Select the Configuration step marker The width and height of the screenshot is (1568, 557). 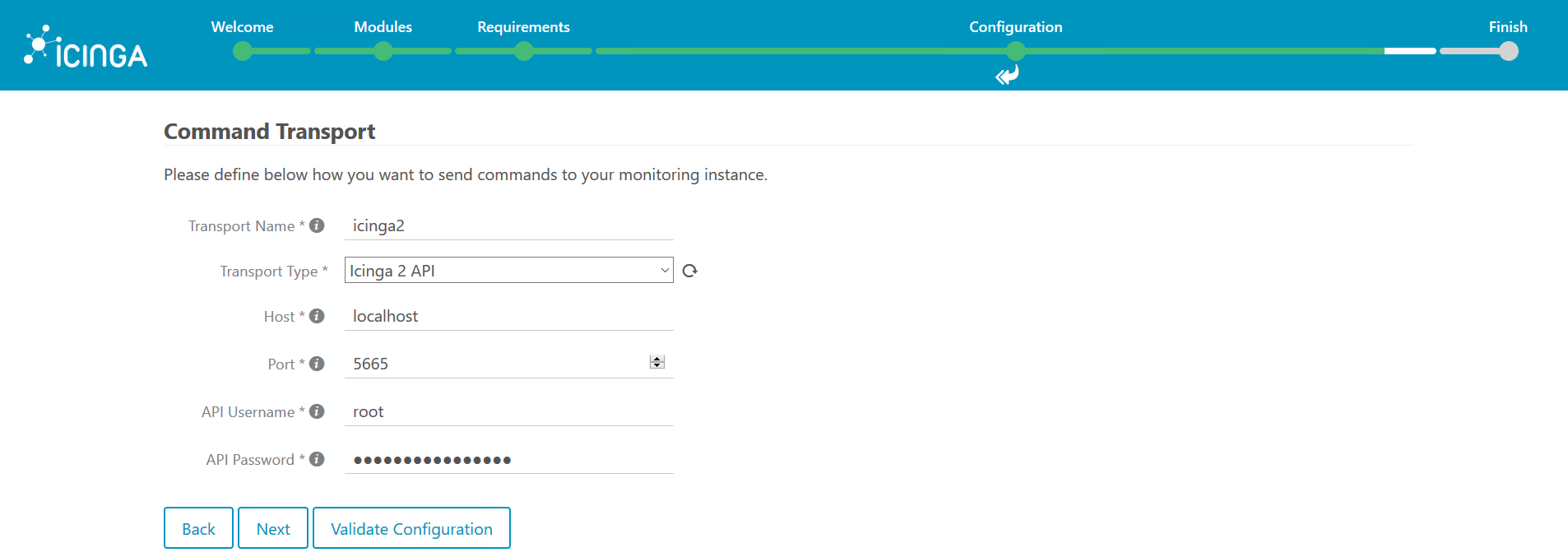[1016, 51]
